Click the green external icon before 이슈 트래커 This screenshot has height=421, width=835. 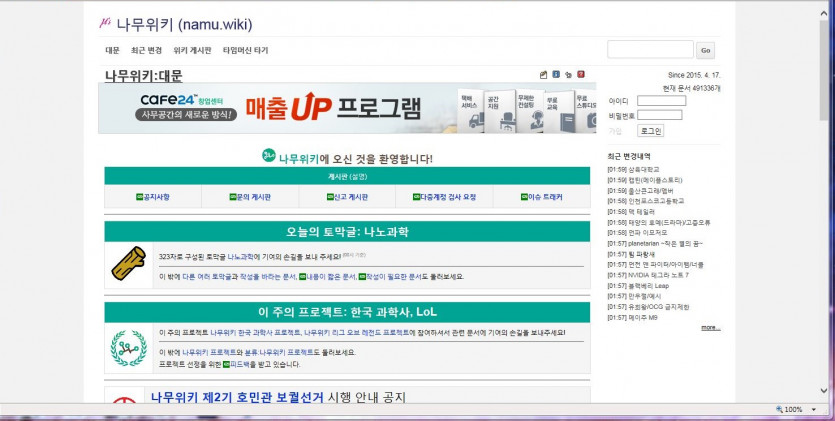coord(524,197)
